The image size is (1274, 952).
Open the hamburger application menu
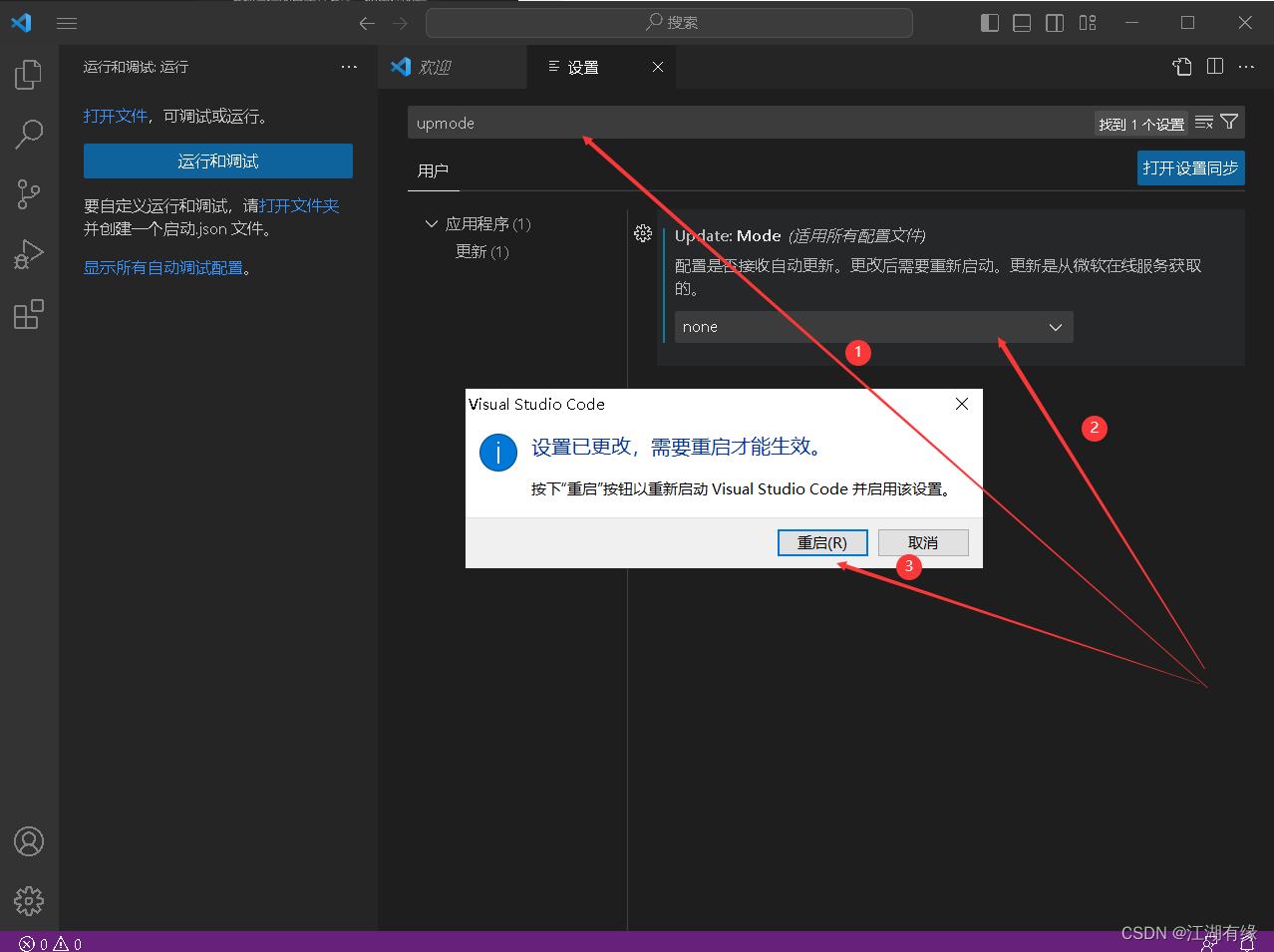(x=67, y=23)
